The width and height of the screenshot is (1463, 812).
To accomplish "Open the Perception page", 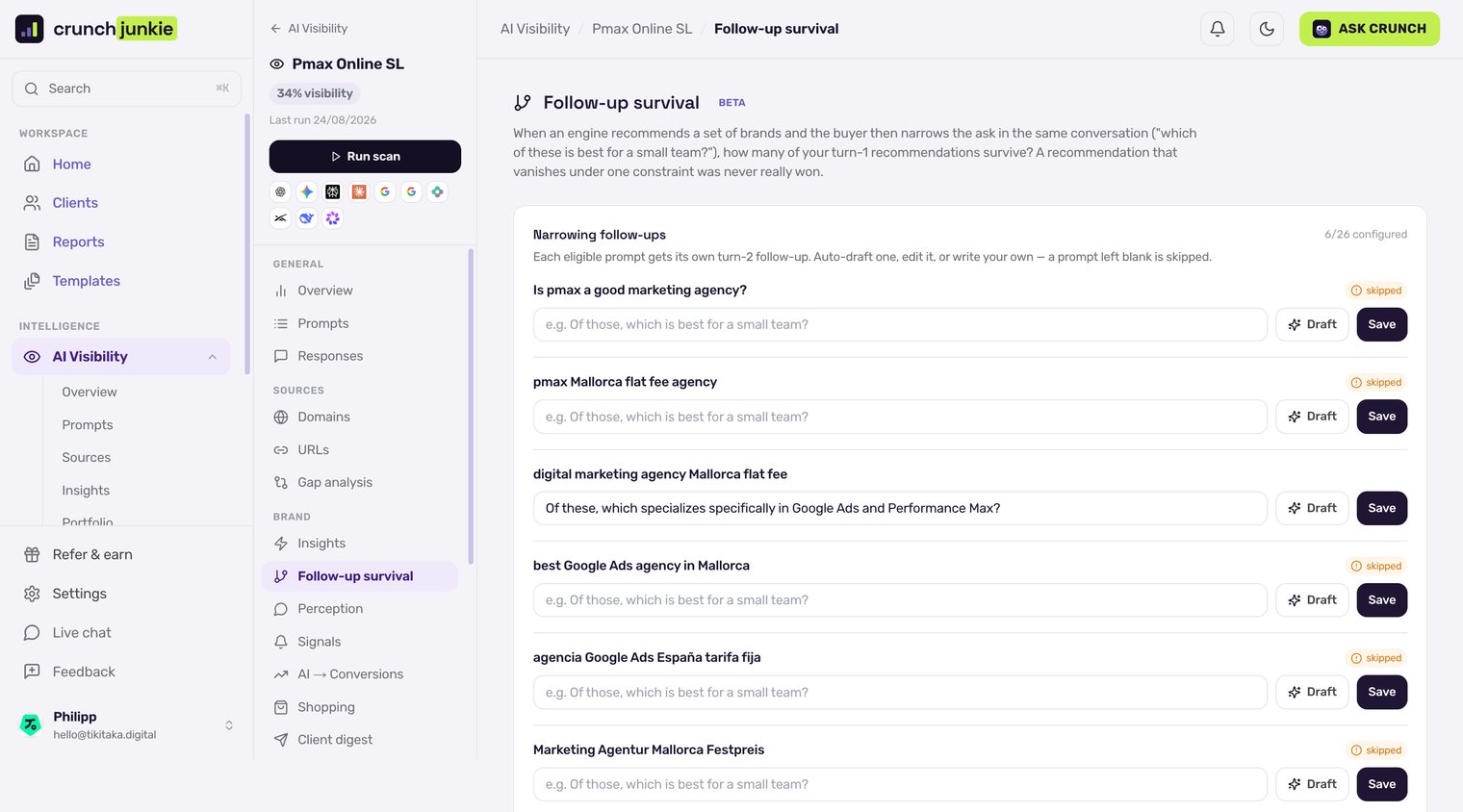I will (359, 609).
